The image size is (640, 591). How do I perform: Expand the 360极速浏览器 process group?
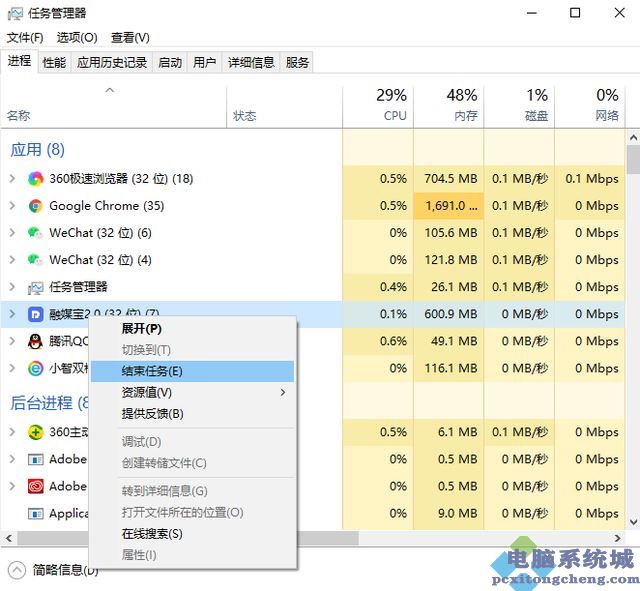[12, 179]
